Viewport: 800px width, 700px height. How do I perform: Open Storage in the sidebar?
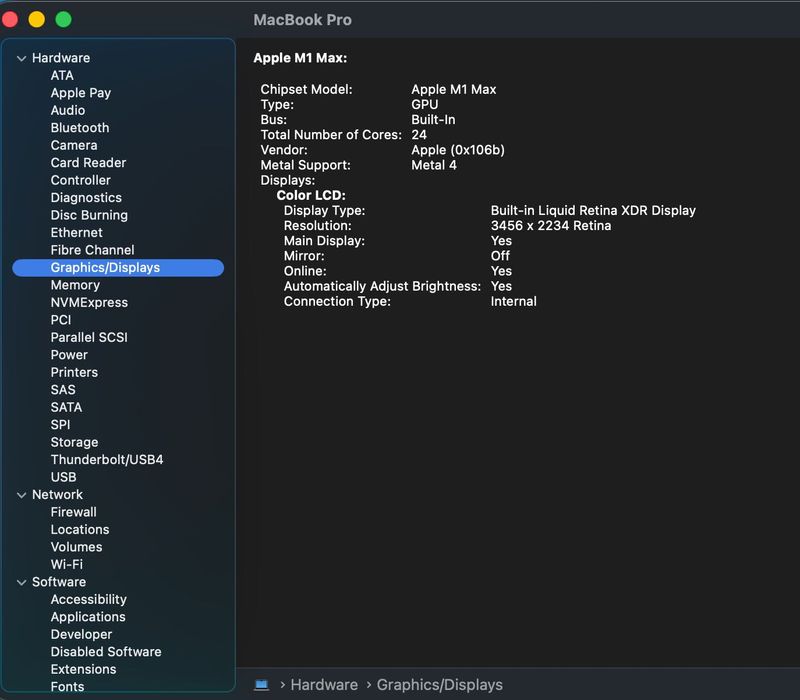pos(74,442)
